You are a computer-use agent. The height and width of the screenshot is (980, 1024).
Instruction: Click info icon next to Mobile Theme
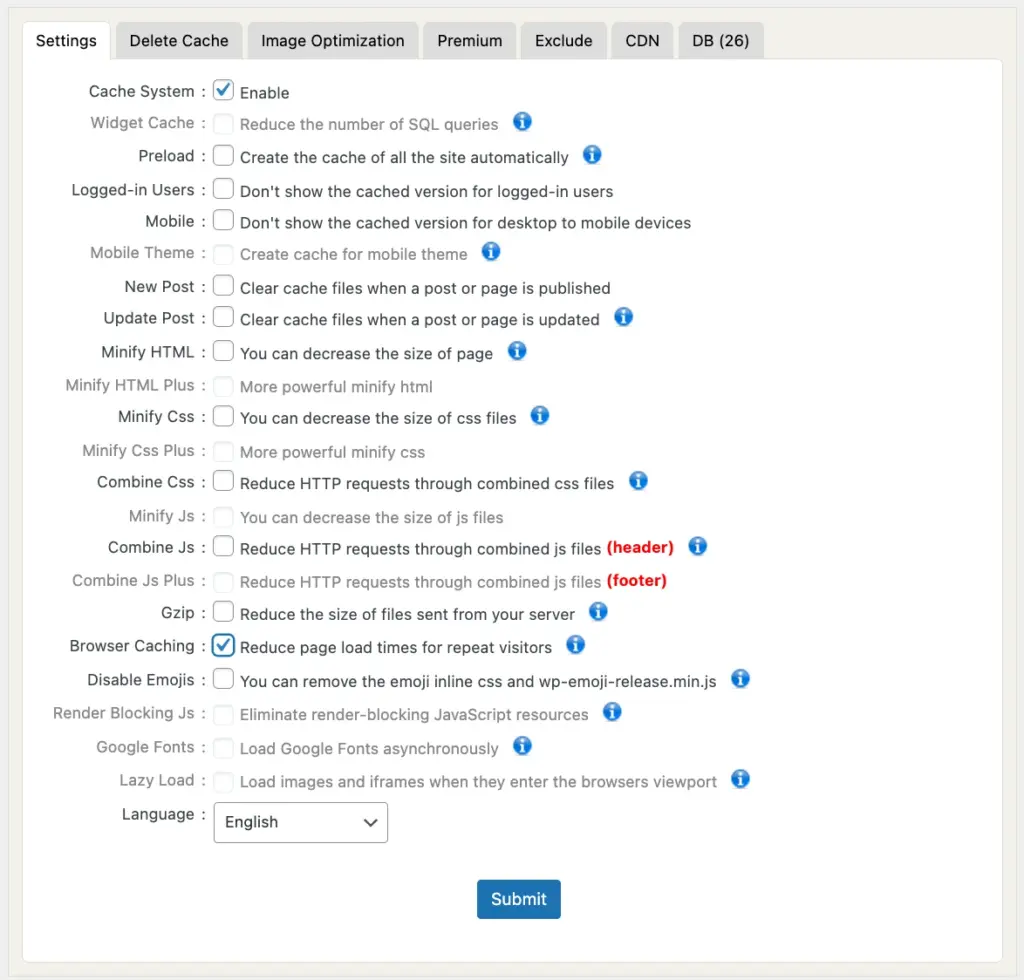click(490, 251)
